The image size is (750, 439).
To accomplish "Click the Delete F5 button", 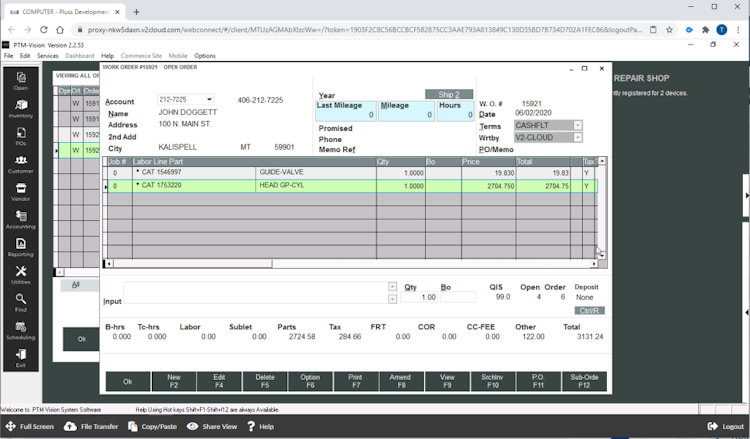I will tap(265, 382).
